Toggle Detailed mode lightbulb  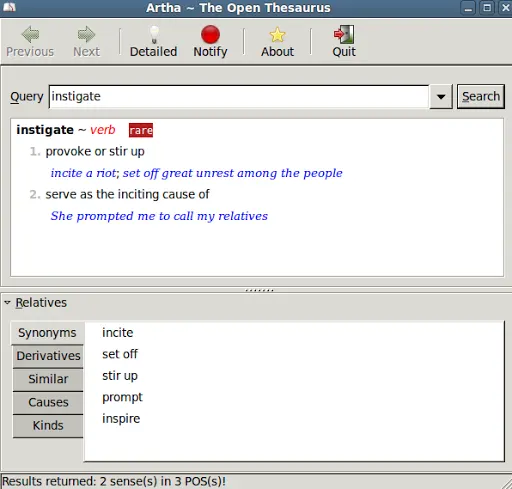tap(153, 42)
